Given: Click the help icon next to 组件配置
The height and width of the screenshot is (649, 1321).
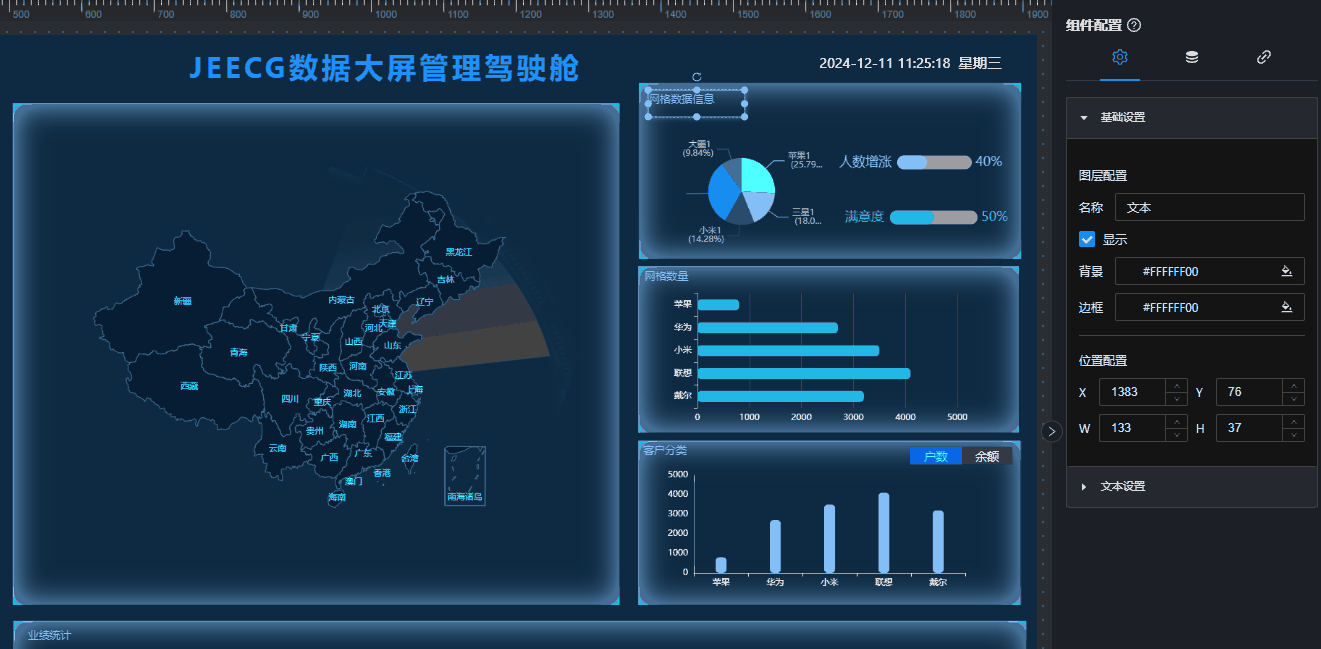Looking at the screenshot, I should [1134, 26].
